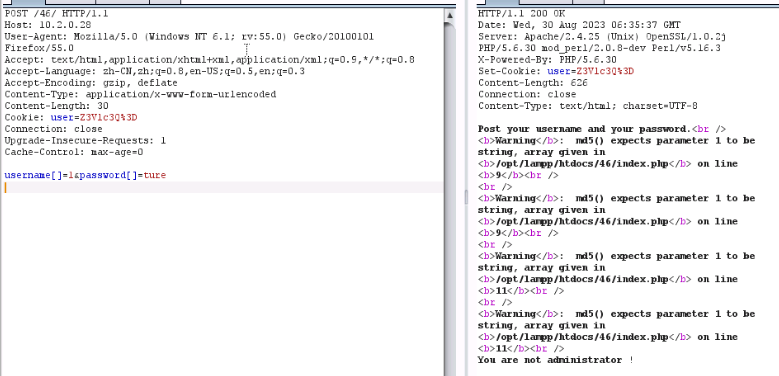Click the "password[]" parameter in the request body

[x=108, y=175]
